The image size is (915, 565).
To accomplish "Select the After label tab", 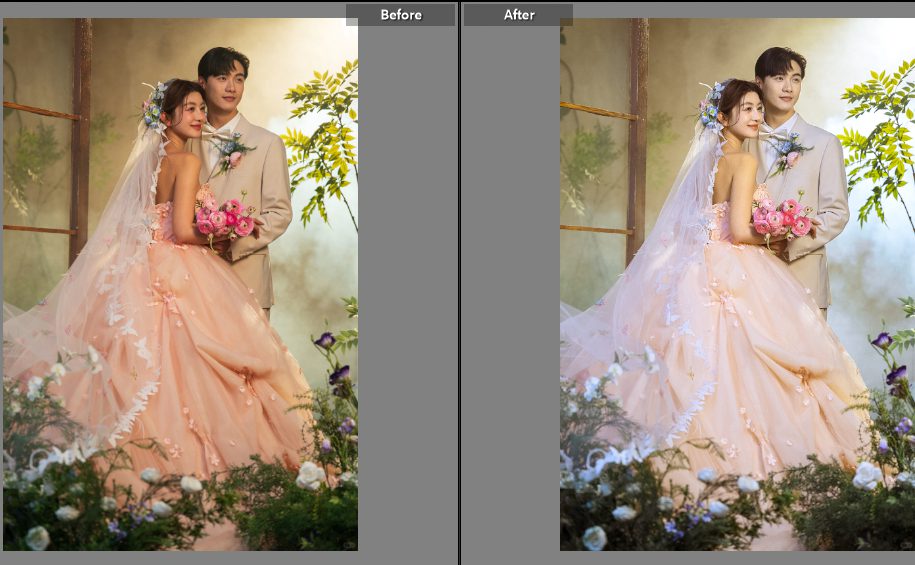I will pos(518,15).
